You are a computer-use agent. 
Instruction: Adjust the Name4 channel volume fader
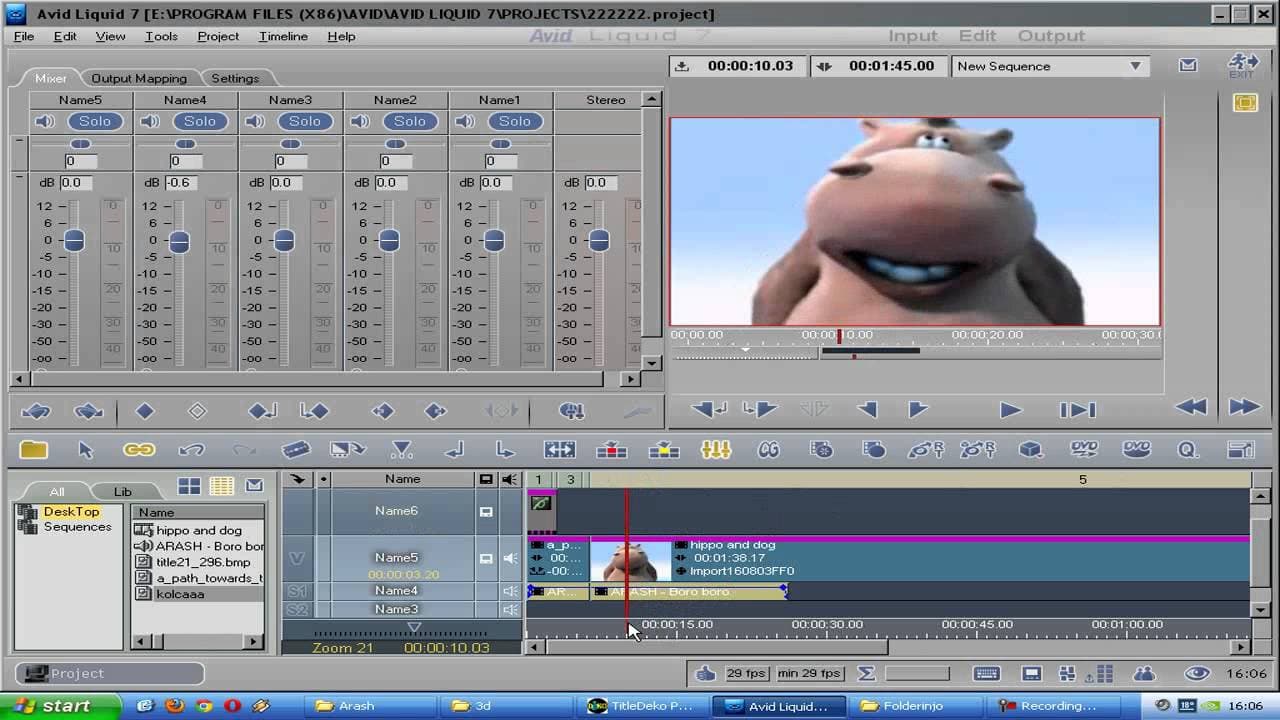tap(179, 242)
